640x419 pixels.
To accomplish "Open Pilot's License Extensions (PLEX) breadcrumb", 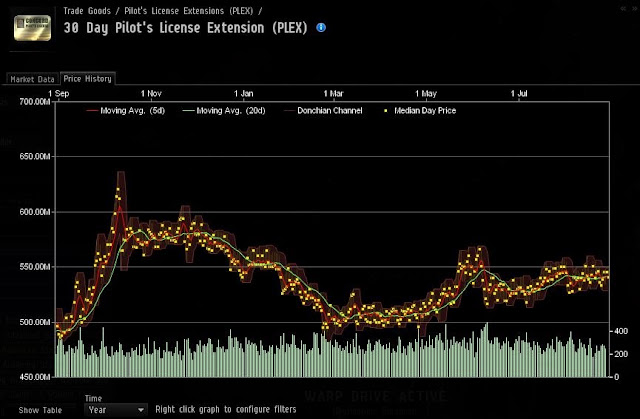I will tap(189, 11).
